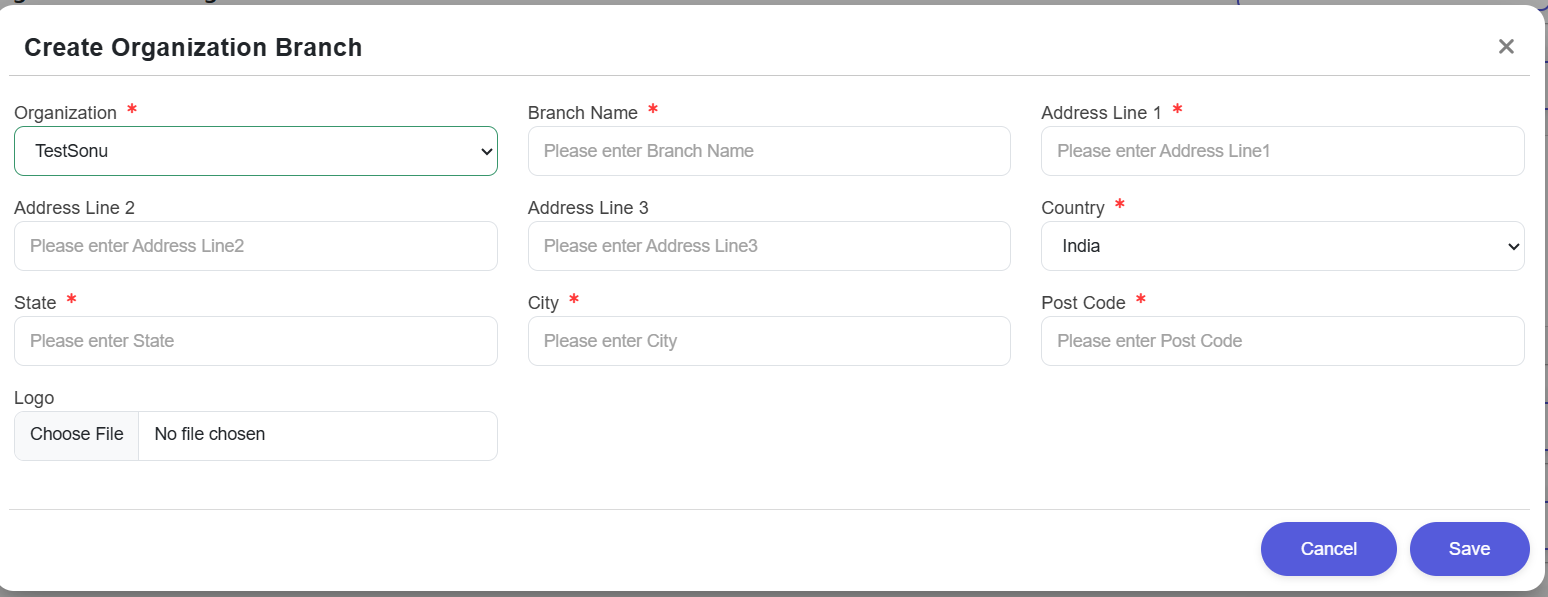
Task: Click the Country label text
Action: tap(1072, 208)
